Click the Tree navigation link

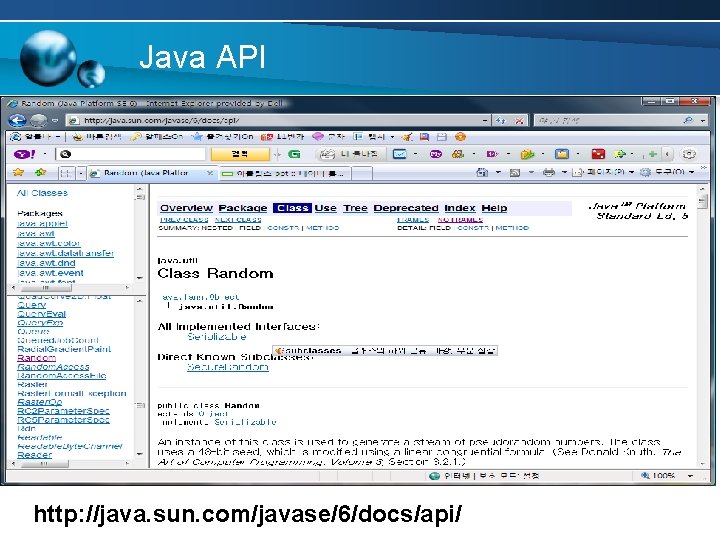[355, 208]
